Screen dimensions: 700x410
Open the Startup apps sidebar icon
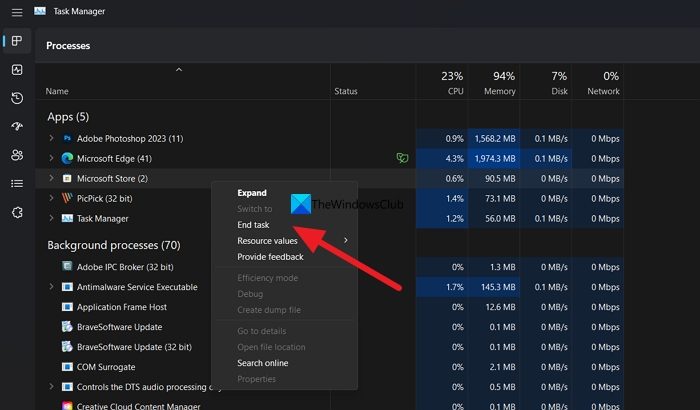(x=17, y=127)
